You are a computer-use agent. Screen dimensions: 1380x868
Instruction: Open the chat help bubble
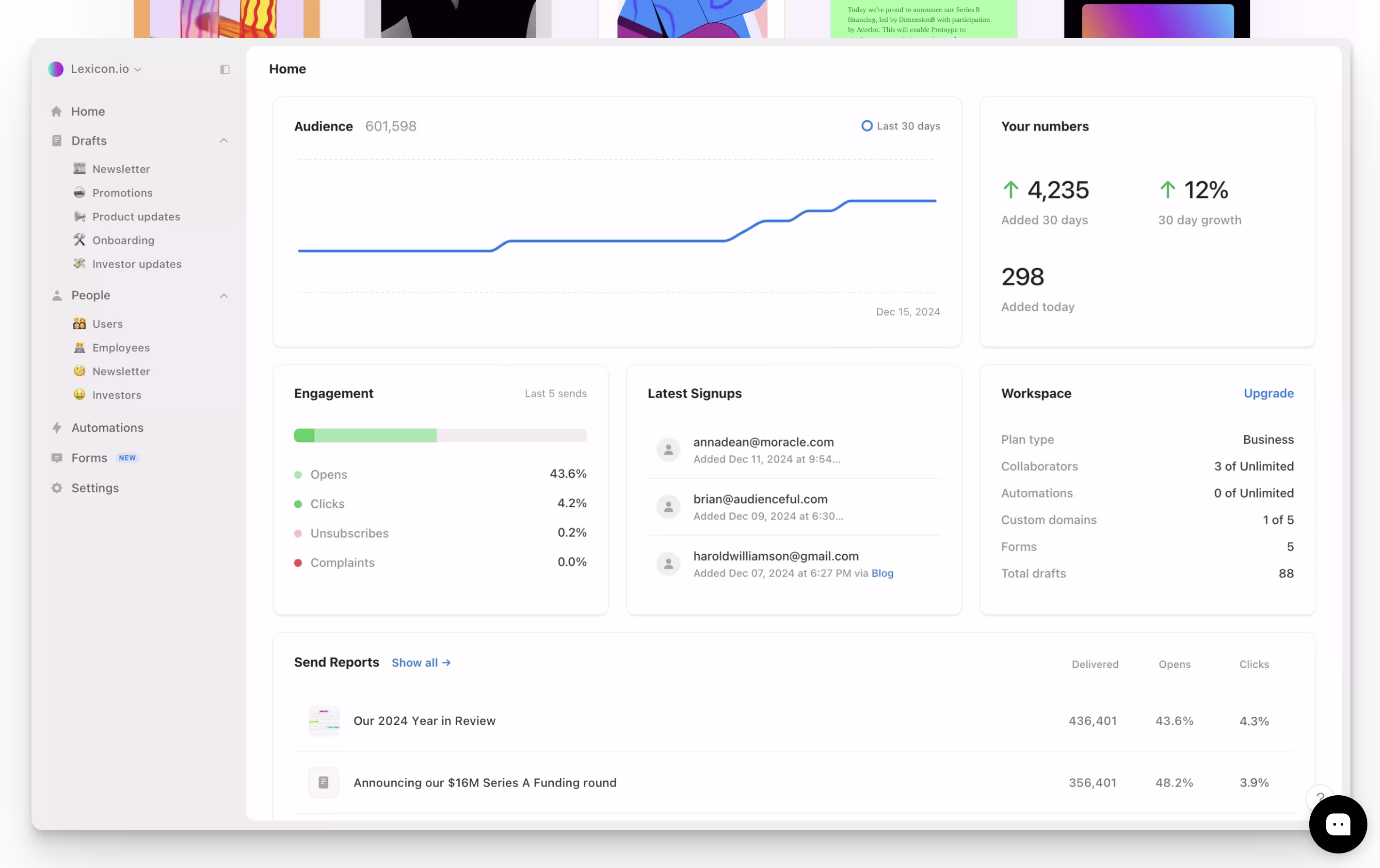click(1338, 824)
